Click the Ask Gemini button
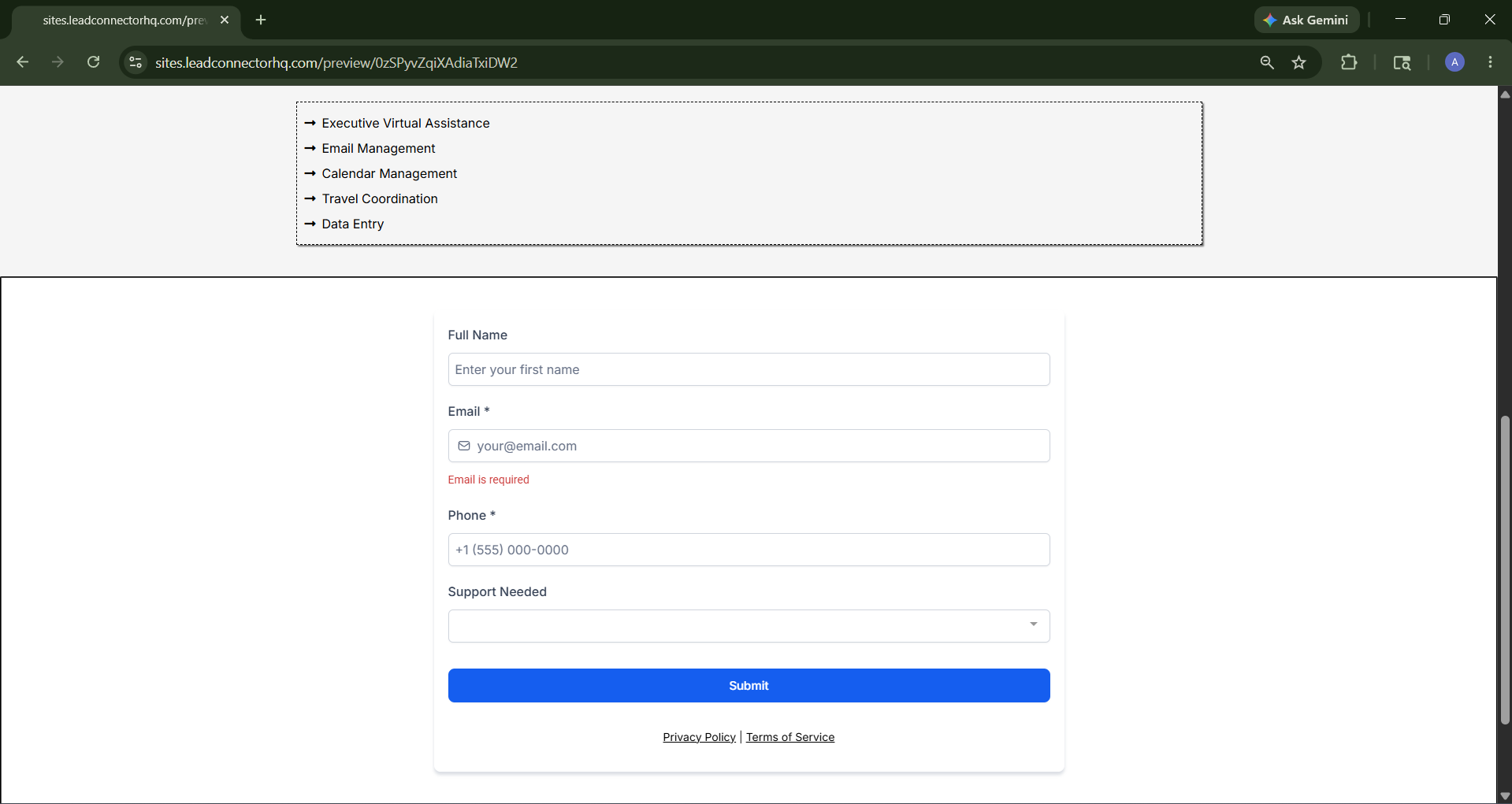The width and height of the screenshot is (1512, 804). 1306,20
